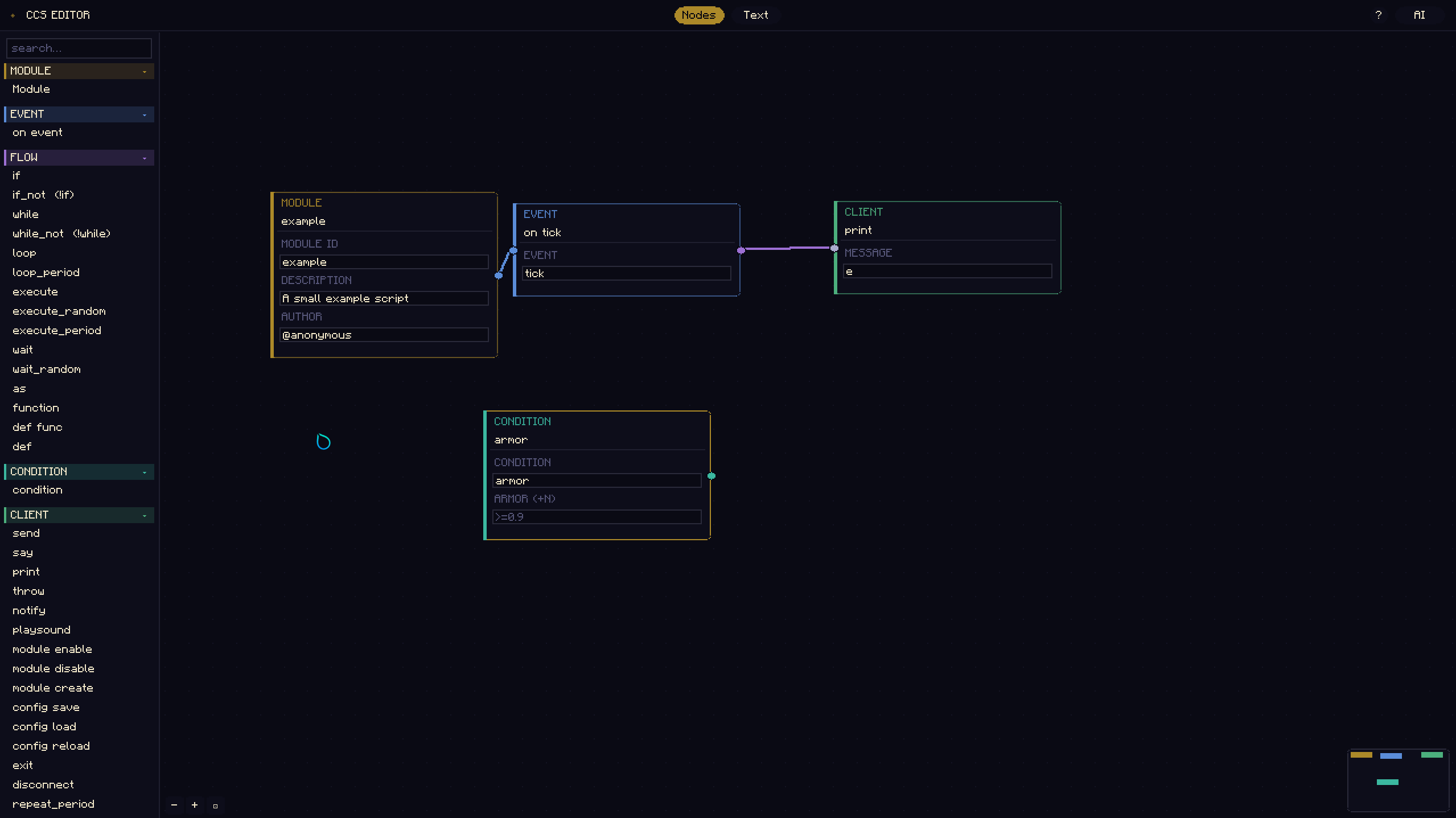Click the minimap overview
Image resolution: width=1456 pixels, height=818 pixels.
(1398, 780)
